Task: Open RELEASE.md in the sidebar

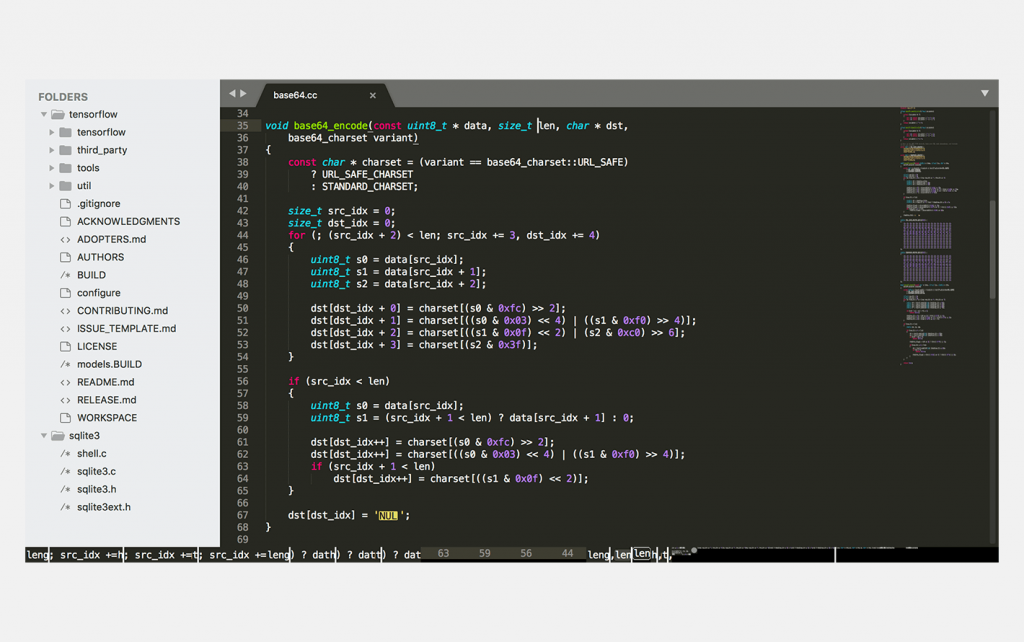Action: [x=107, y=400]
